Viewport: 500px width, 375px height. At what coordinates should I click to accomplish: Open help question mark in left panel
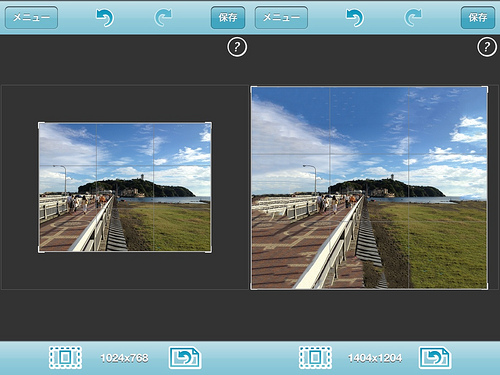(237, 47)
